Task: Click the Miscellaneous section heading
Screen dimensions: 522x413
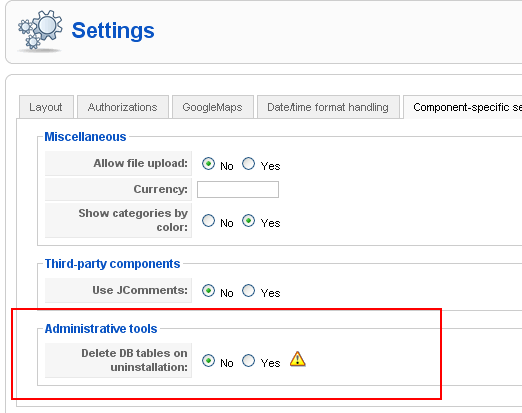Action: [x=85, y=137]
